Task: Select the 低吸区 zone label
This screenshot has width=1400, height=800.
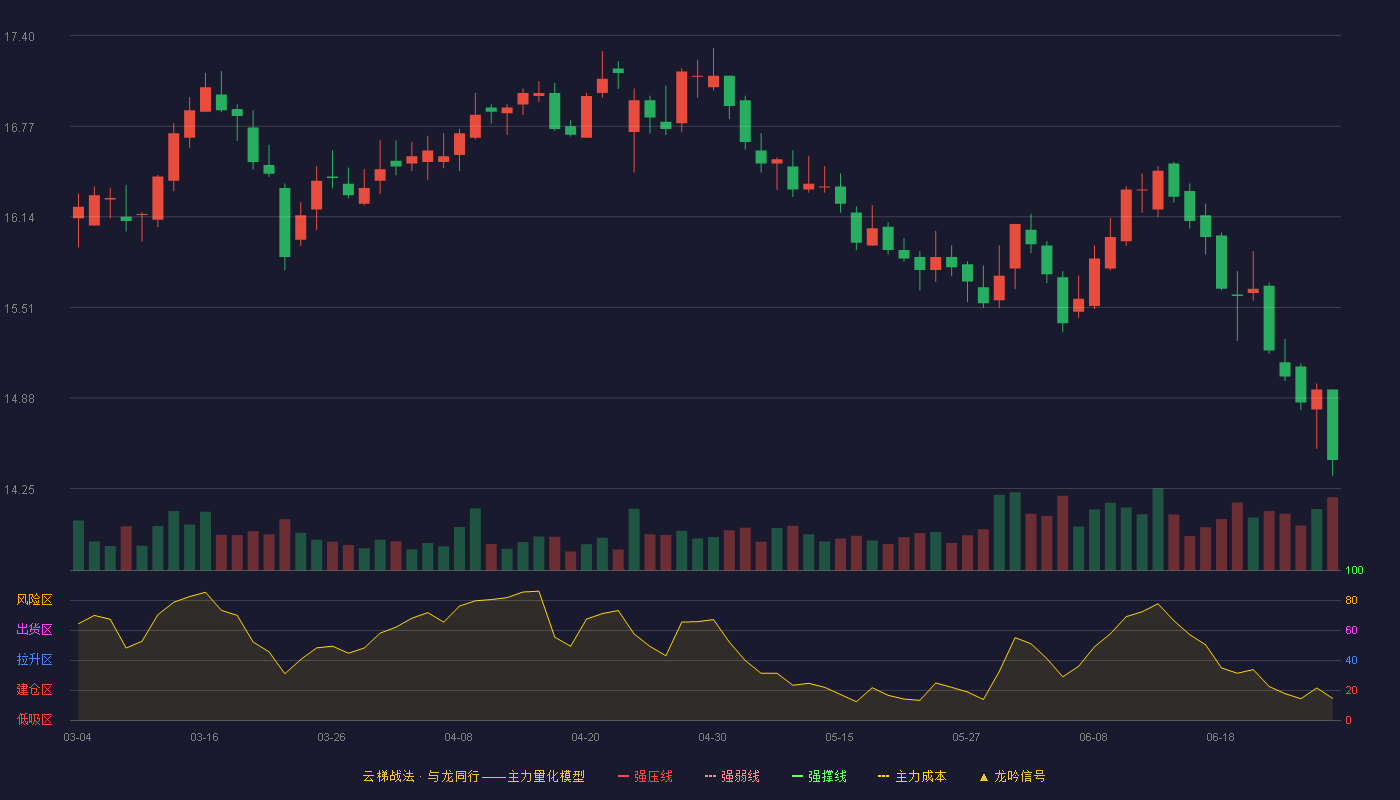Action: pos(34,720)
